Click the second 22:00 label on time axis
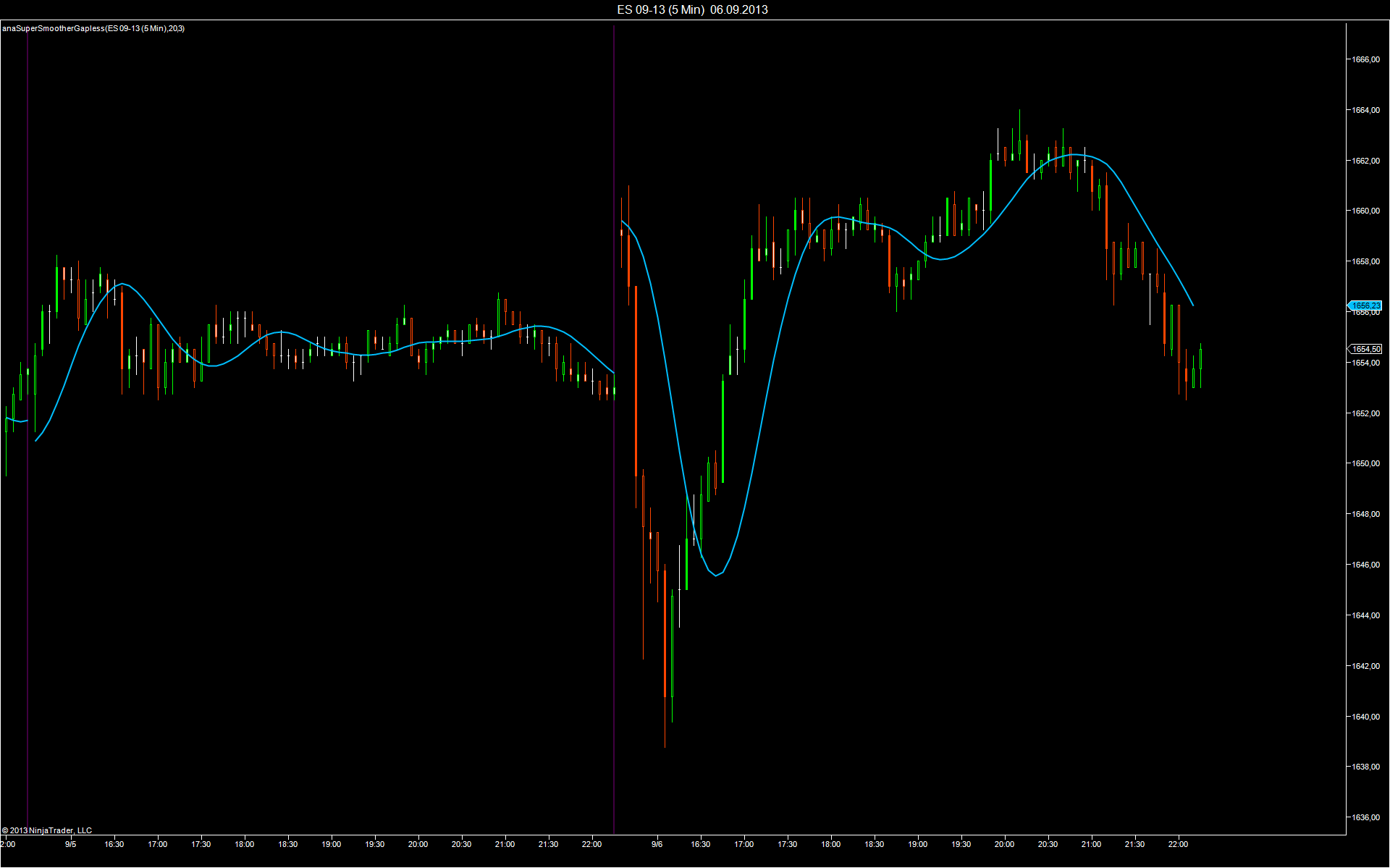 tap(1178, 844)
